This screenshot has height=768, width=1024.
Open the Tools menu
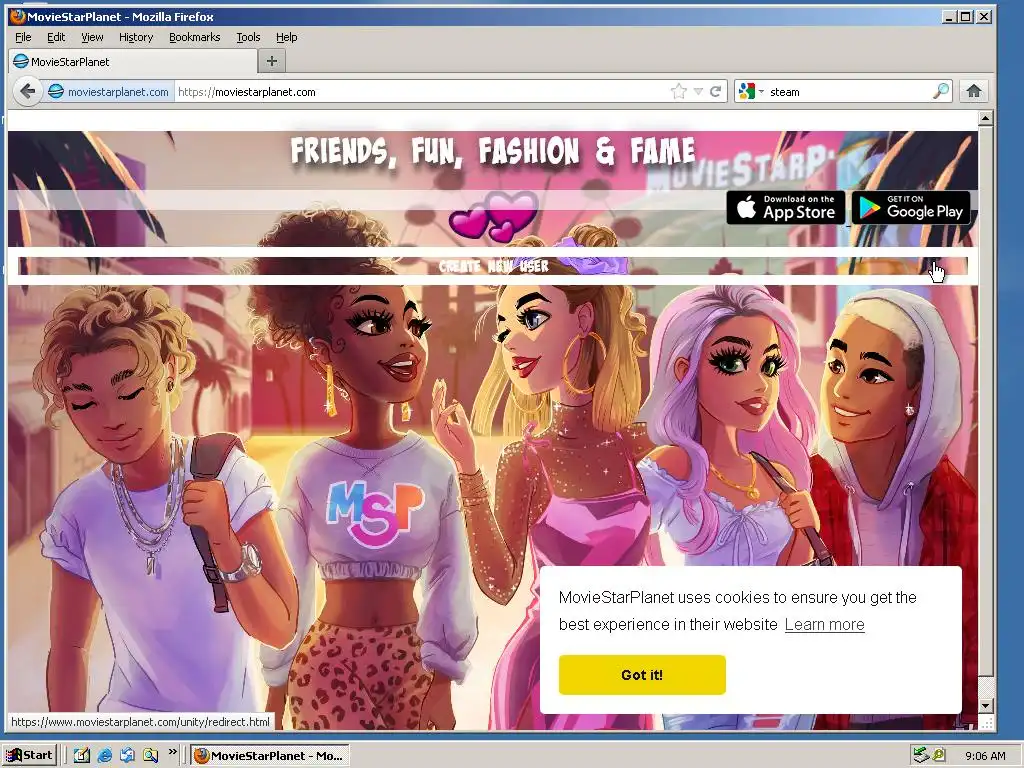point(248,37)
